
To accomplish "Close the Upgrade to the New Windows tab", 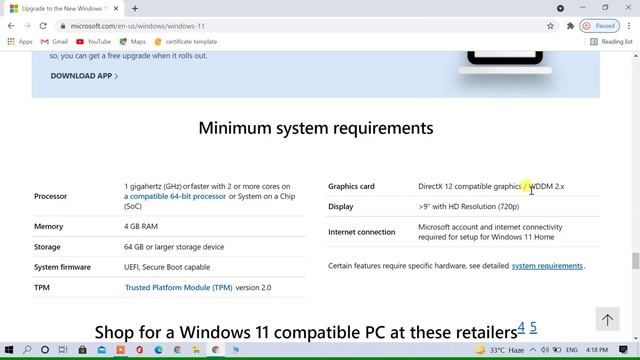I will coord(116,8).
